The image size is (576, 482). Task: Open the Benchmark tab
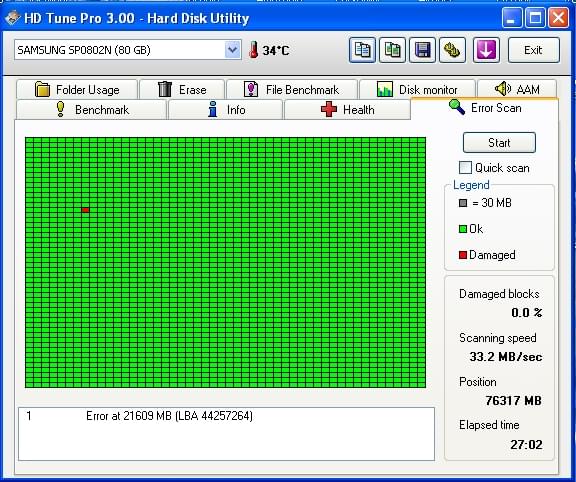click(91, 109)
